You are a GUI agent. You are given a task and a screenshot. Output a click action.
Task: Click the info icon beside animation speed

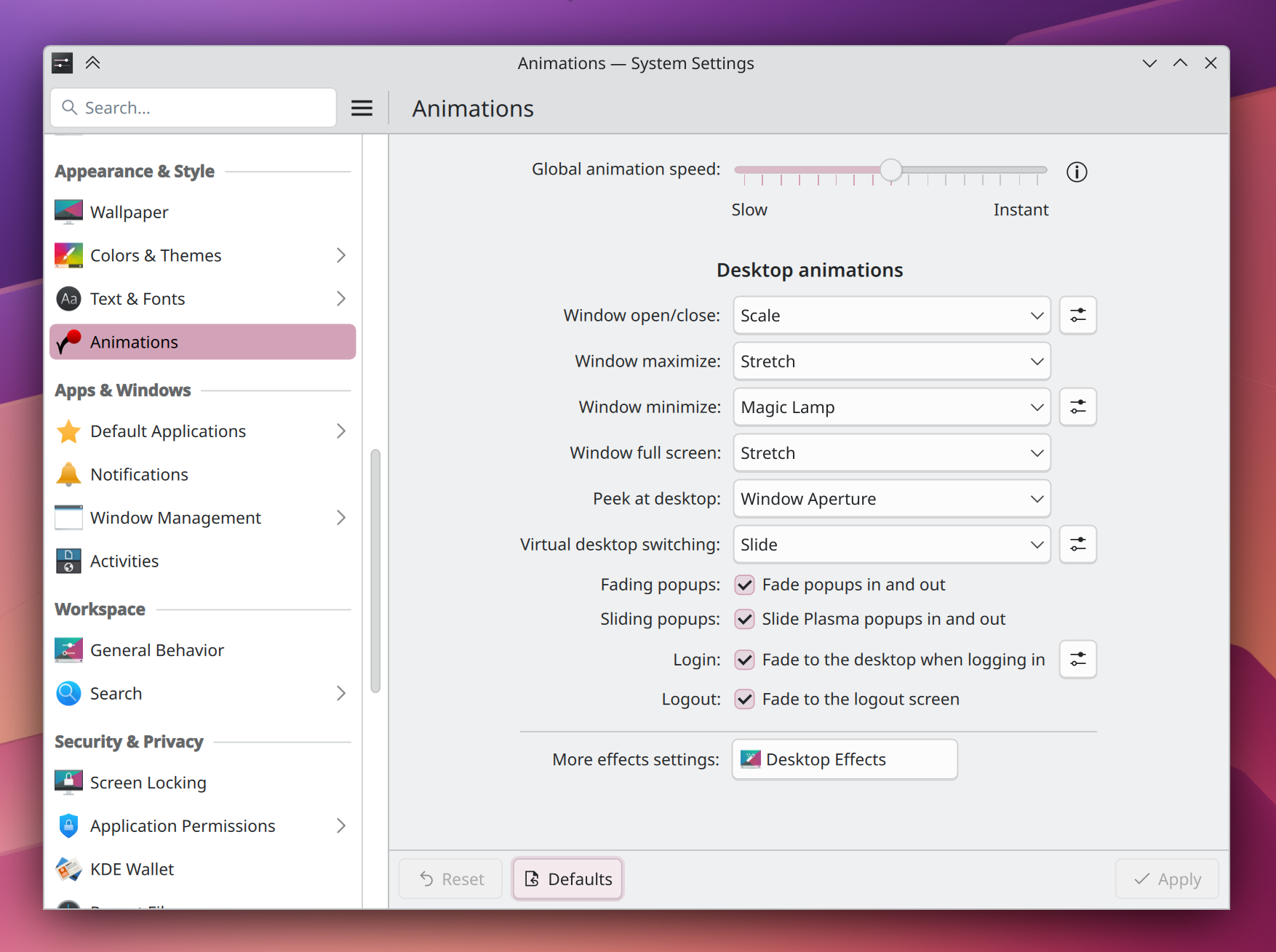coord(1077,172)
